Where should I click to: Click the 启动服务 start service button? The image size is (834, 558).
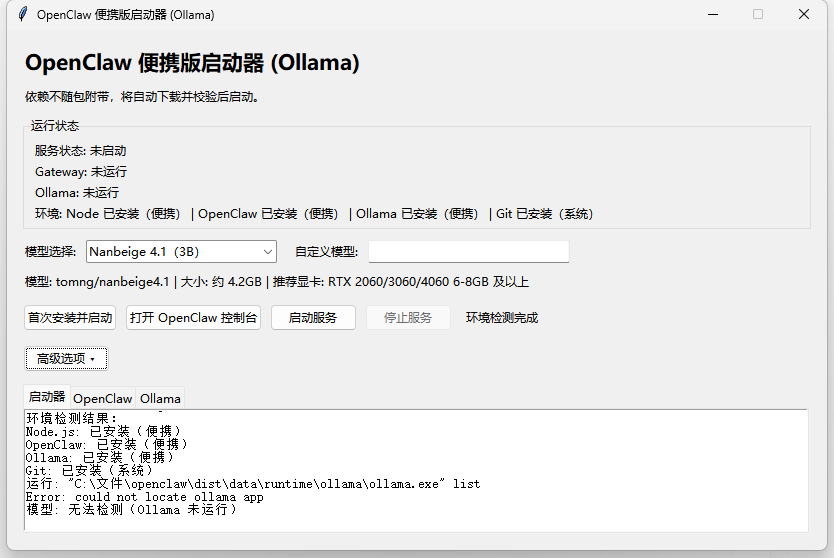coord(313,318)
